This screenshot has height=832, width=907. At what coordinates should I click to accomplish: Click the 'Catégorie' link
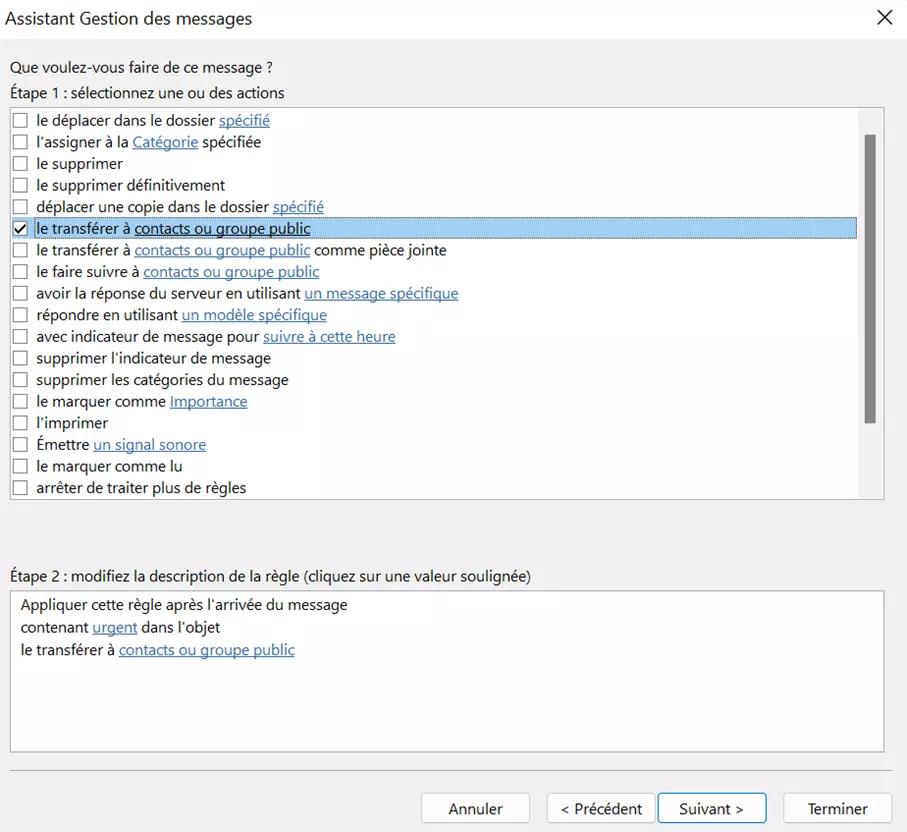(165, 142)
